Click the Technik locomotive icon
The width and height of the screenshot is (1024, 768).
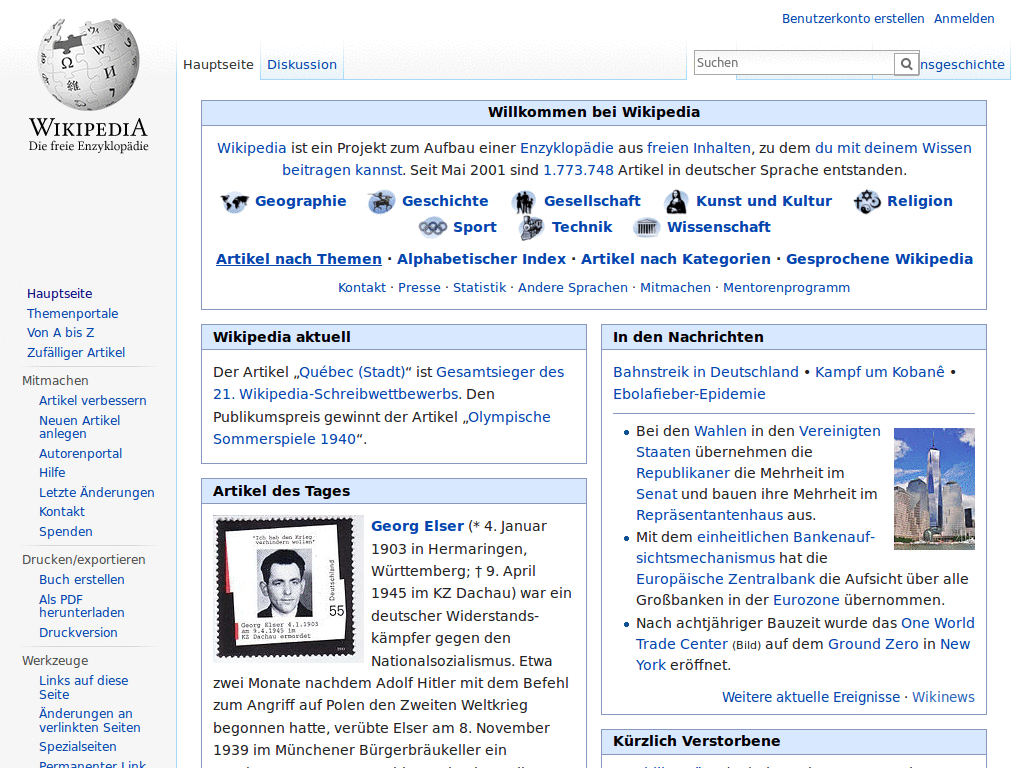pyautogui.click(x=531, y=227)
